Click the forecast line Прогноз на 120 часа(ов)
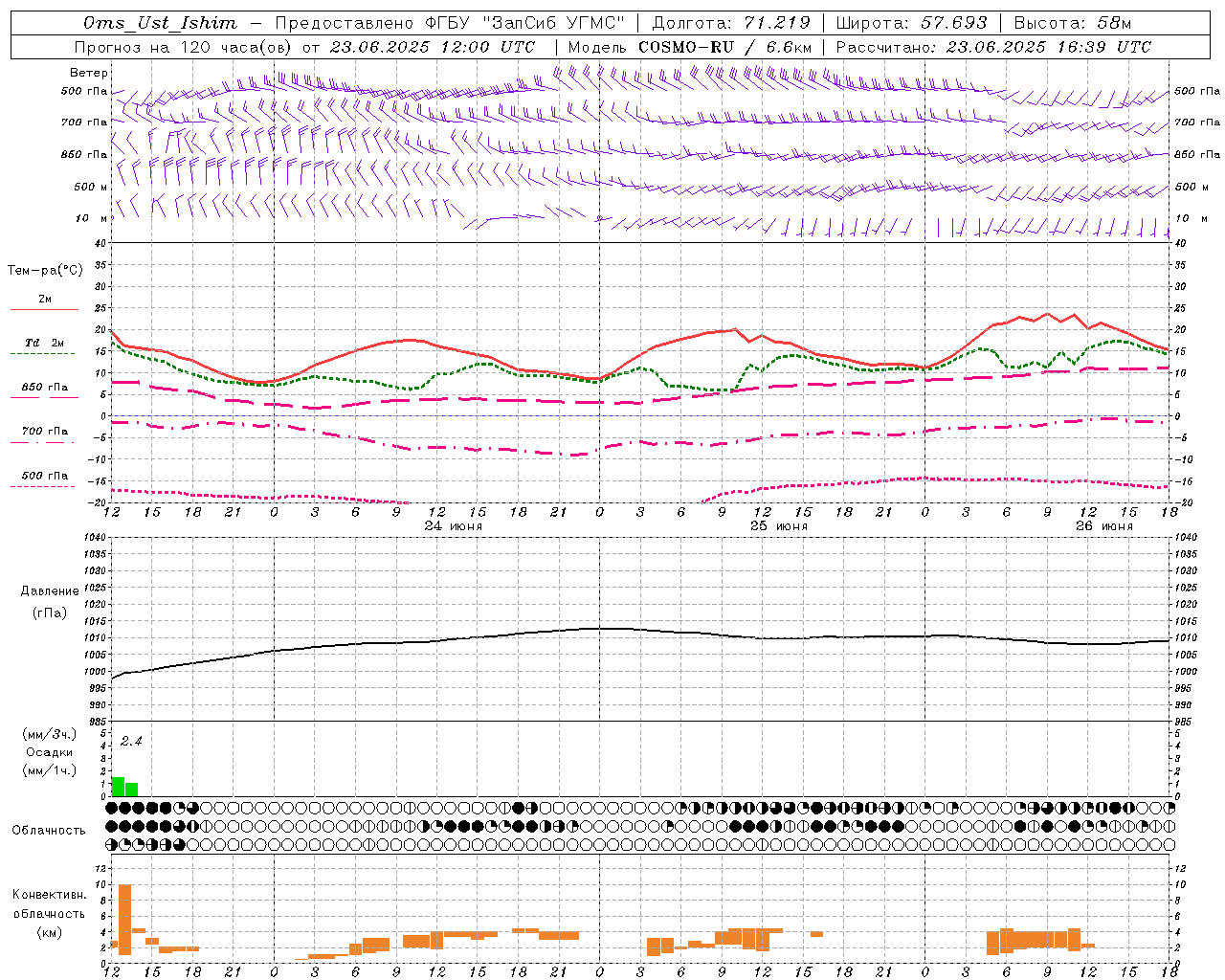 pos(185,47)
